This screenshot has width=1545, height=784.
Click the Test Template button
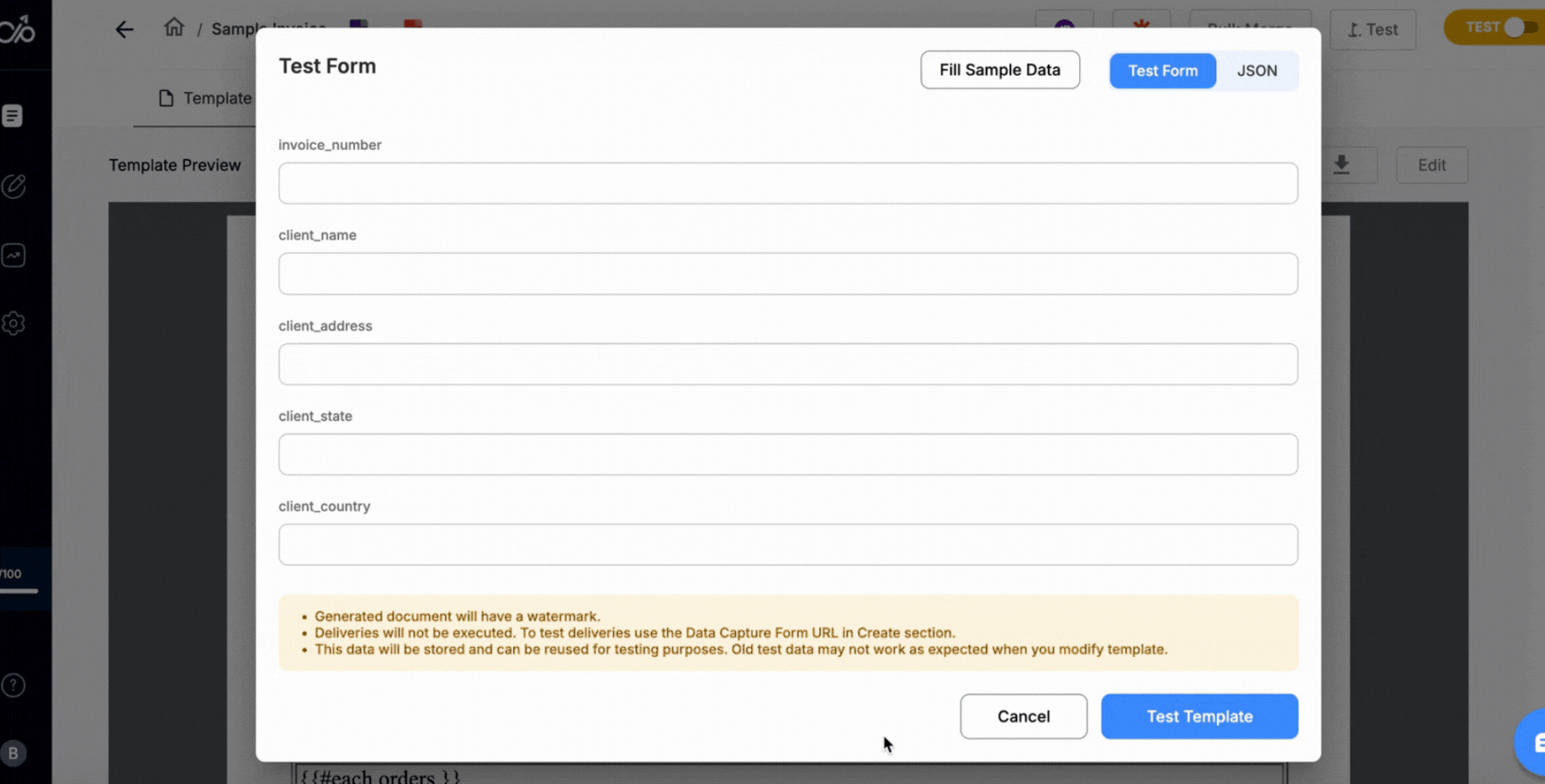(x=1199, y=716)
